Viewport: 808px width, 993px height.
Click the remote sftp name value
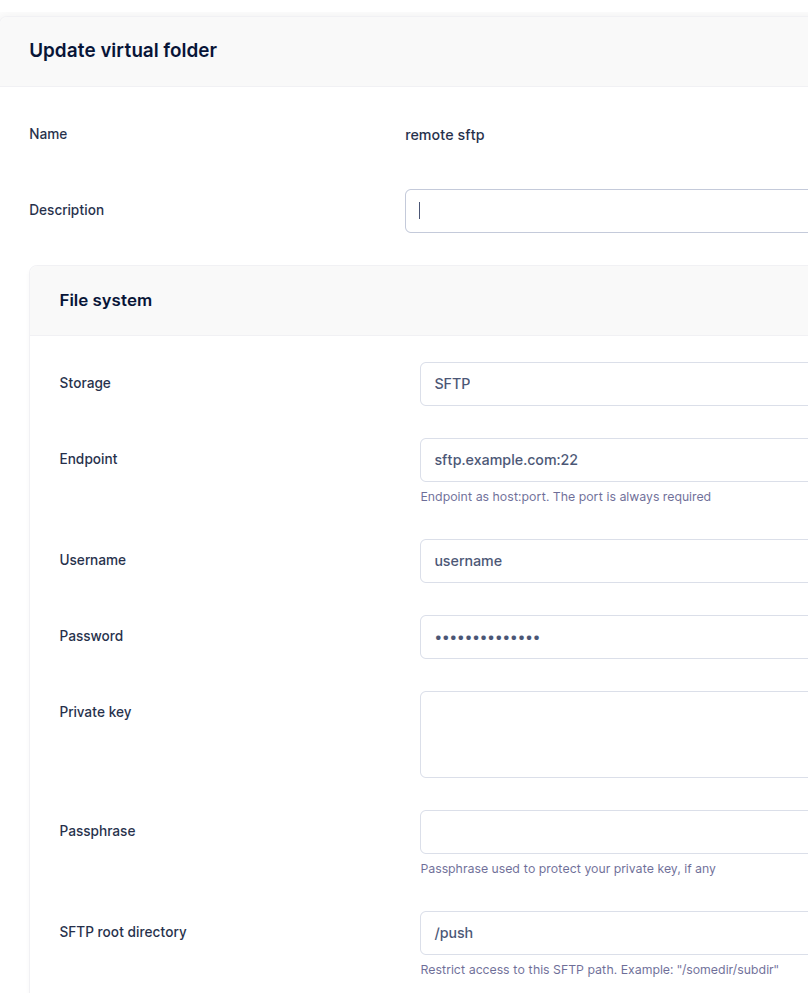445,135
